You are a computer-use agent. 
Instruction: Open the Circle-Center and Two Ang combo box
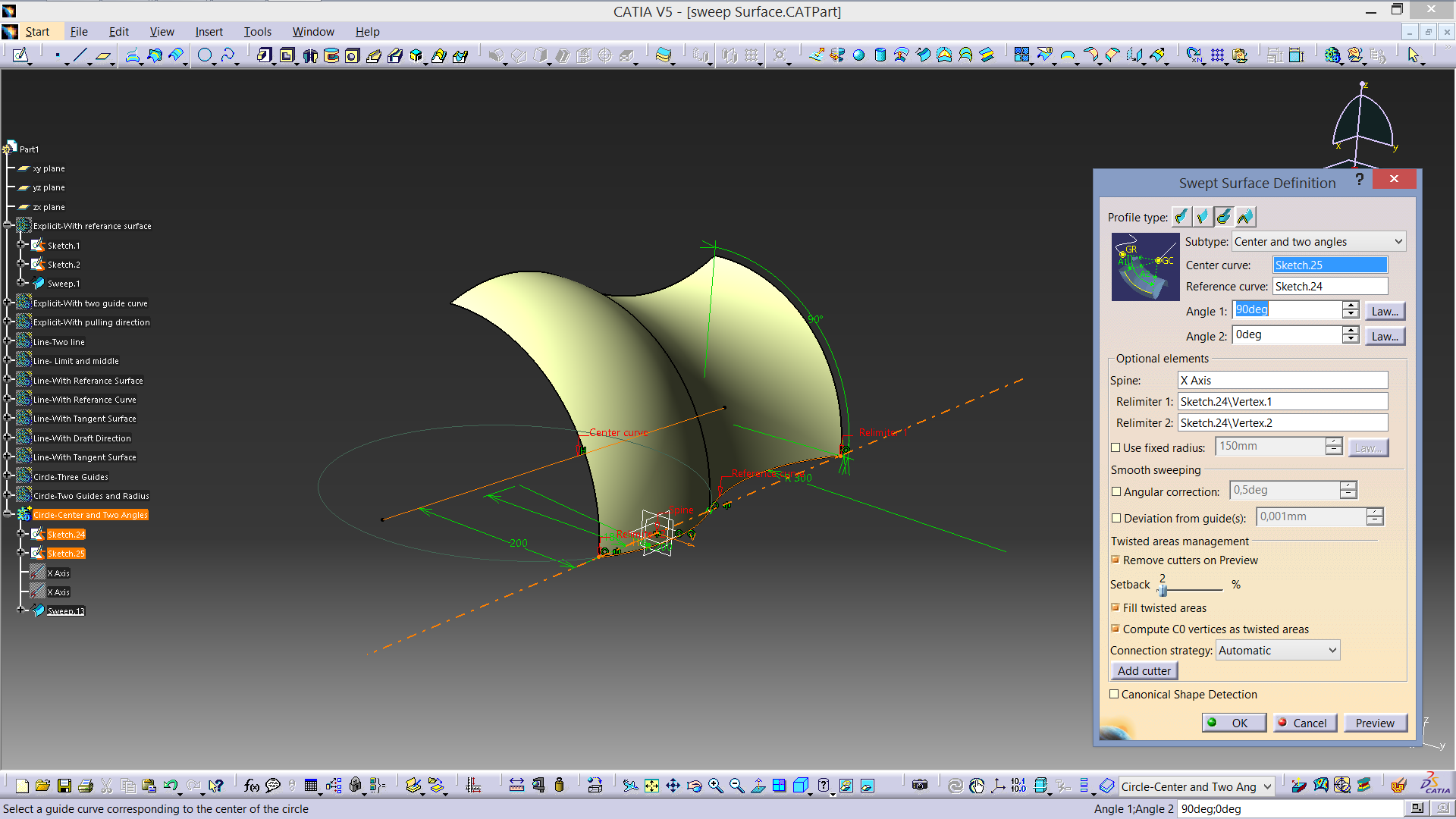(x=1196, y=786)
